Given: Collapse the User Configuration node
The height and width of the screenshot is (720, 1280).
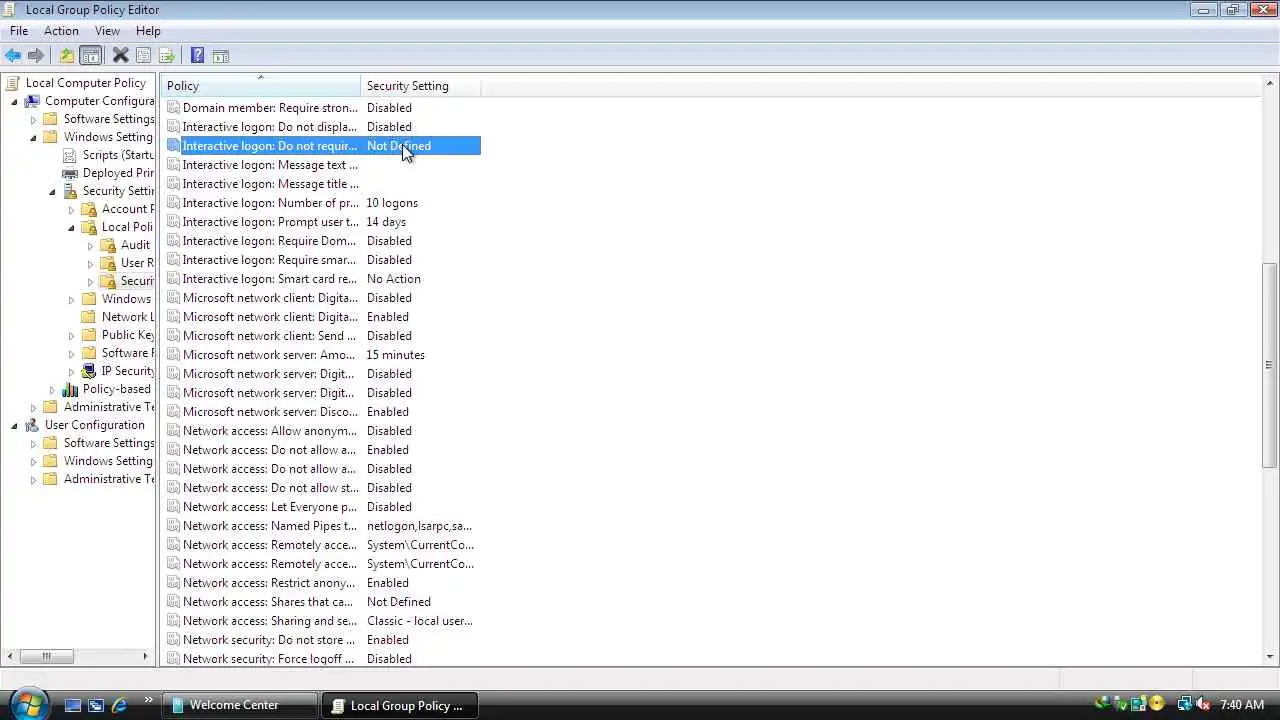Looking at the screenshot, I should click(14, 425).
